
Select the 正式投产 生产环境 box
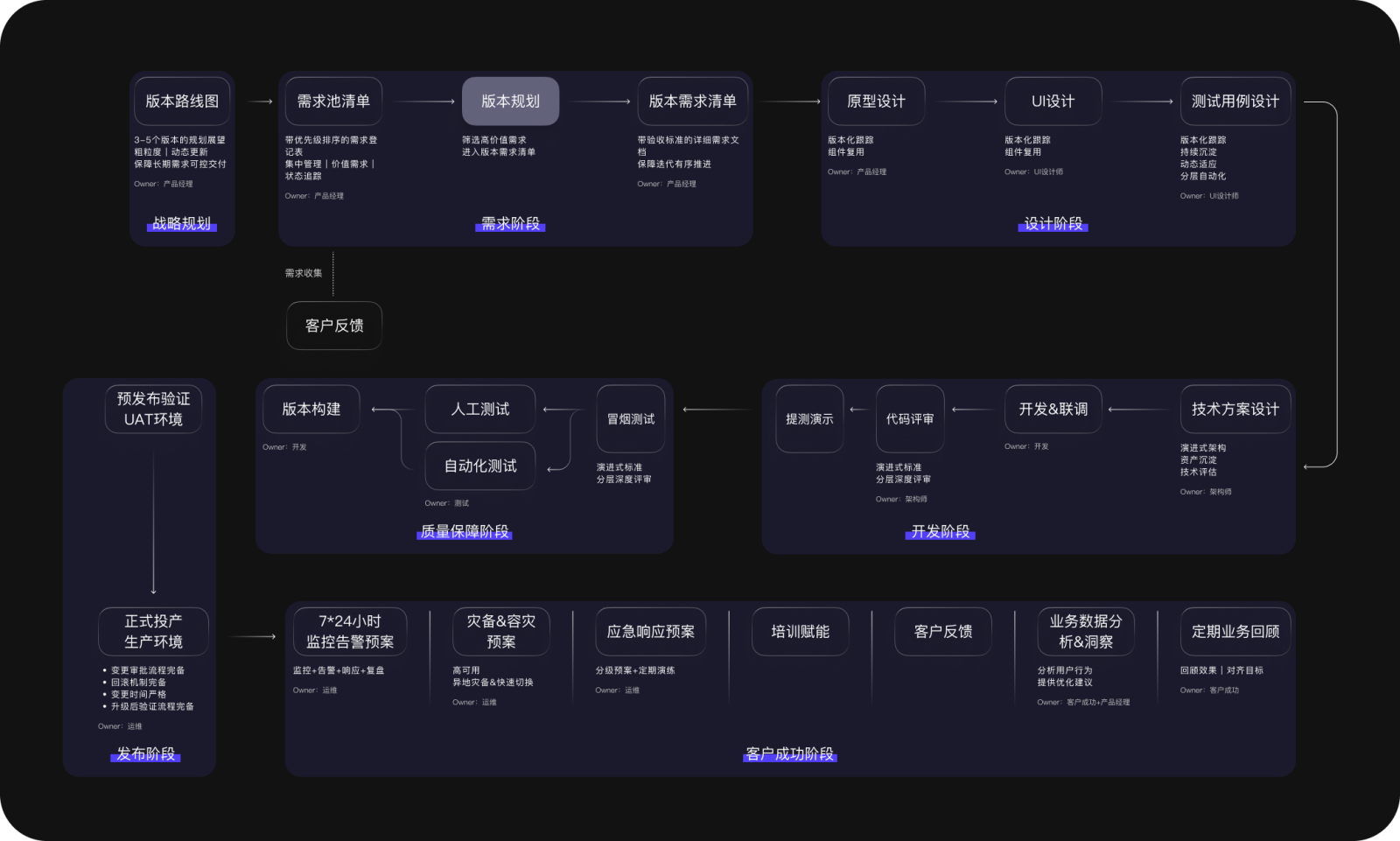[153, 632]
